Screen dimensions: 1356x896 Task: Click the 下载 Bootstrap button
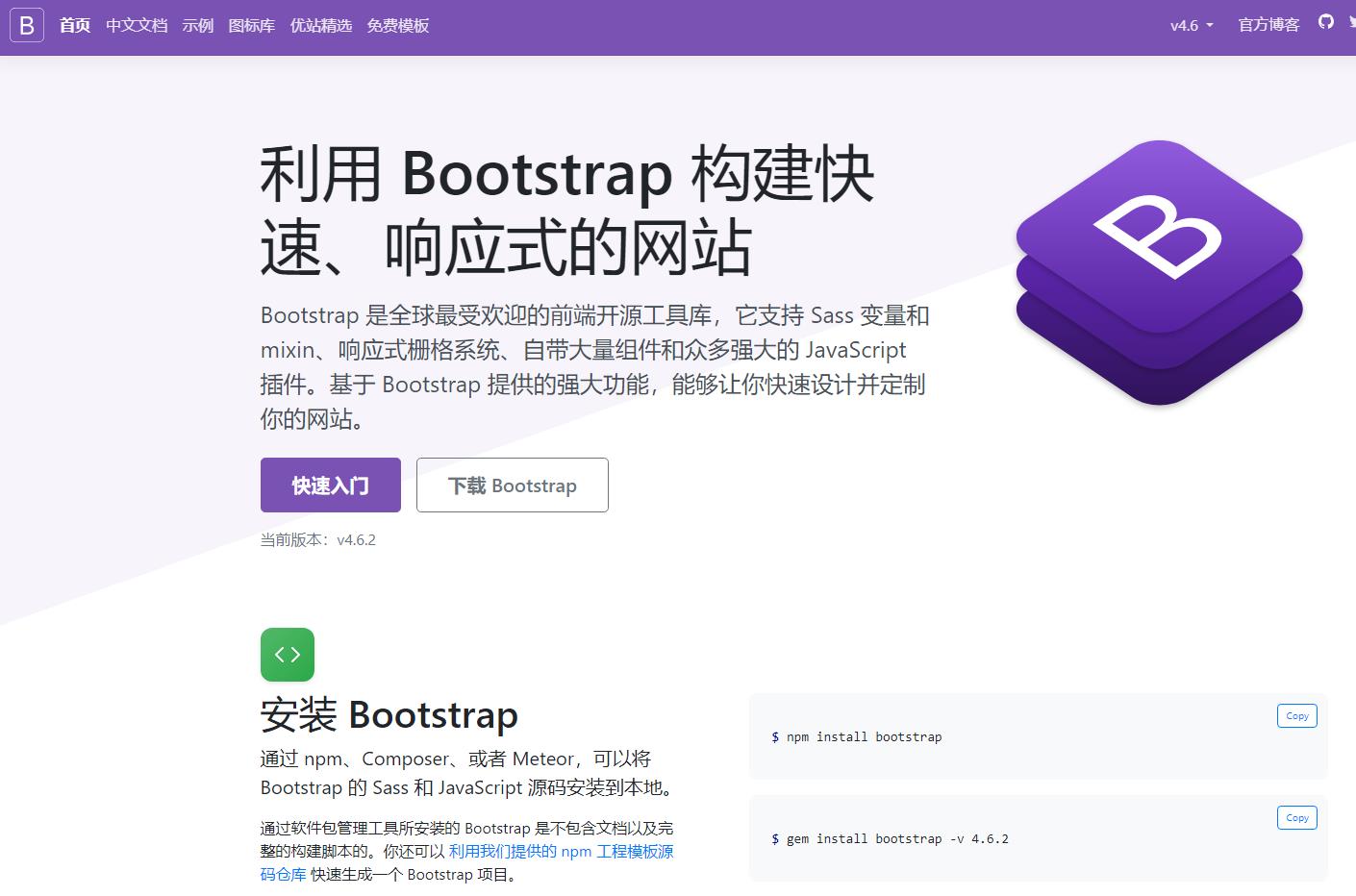[x=512, y=485]
